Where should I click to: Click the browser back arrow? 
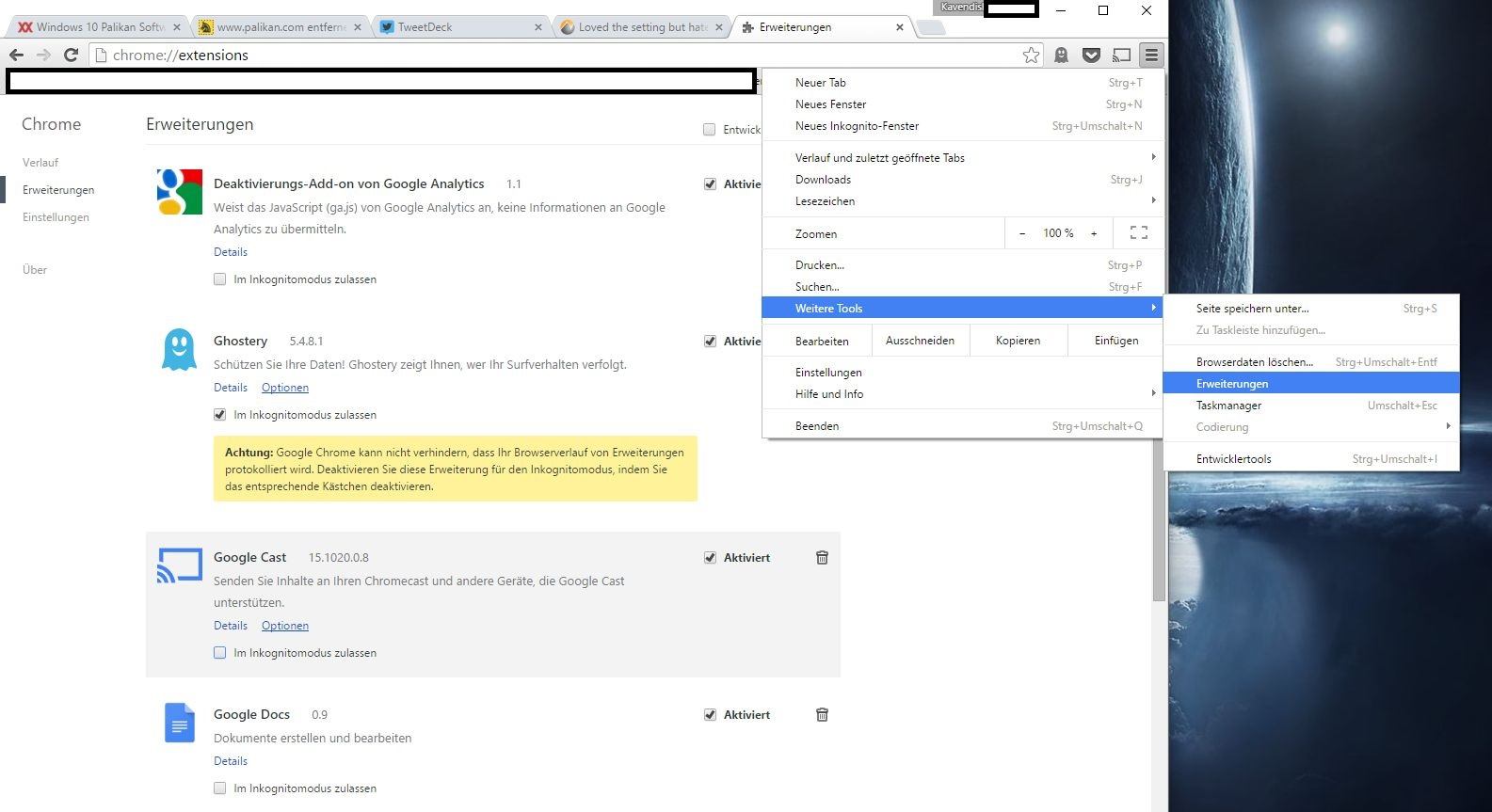[x=16, y=55]
